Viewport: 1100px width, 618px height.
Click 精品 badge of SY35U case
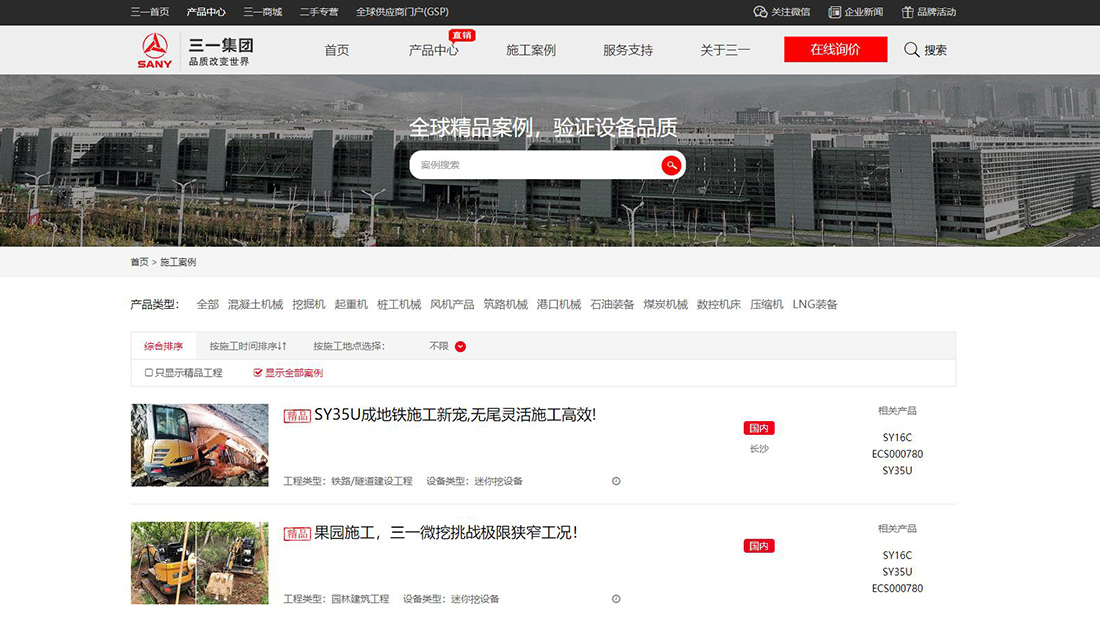click(297, 416)
